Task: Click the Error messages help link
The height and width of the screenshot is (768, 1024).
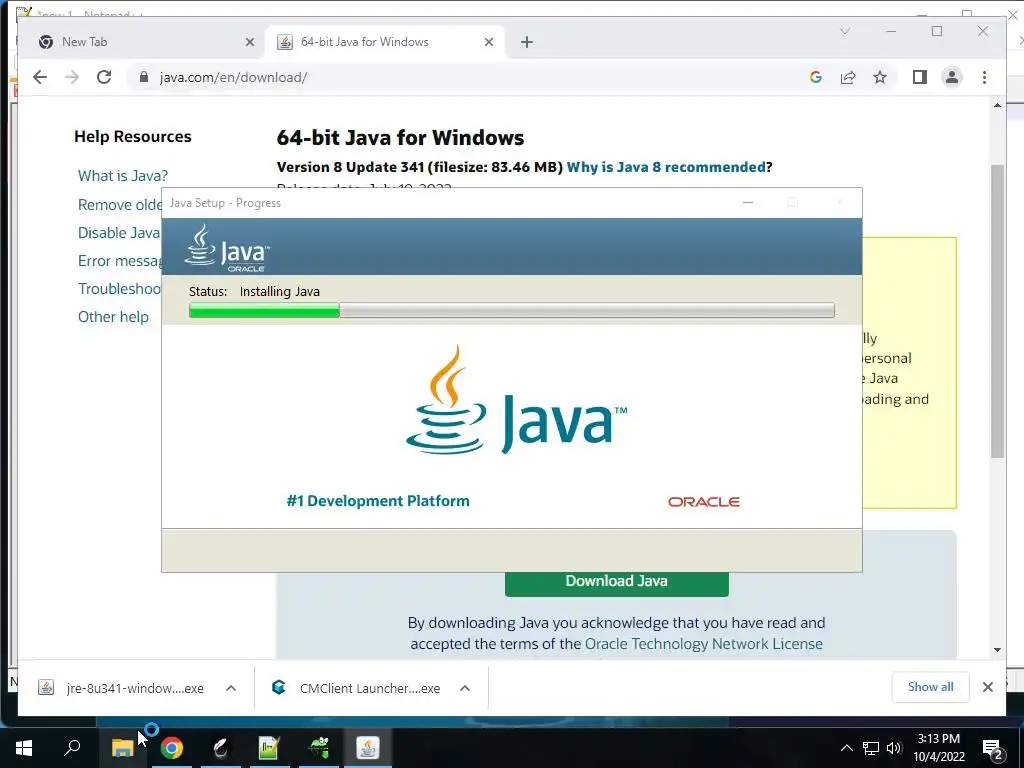Action: pos(120,261)
